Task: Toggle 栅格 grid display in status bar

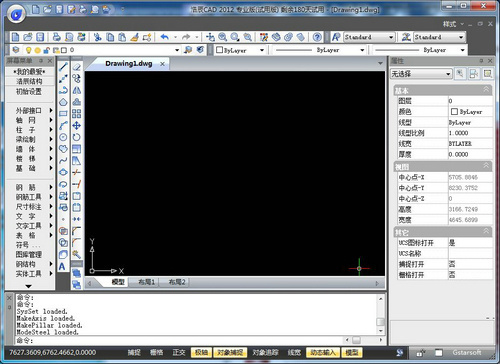Action: (157, 352)
